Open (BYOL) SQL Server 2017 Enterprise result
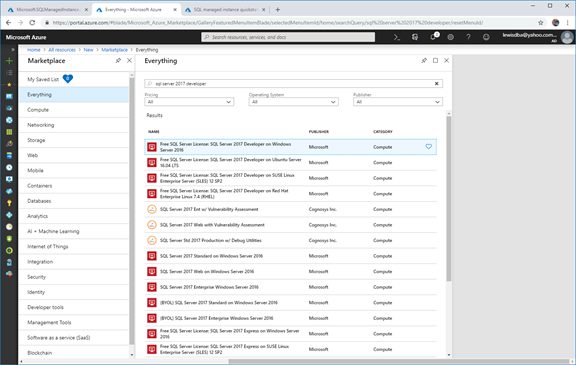Image resolution: width=576 pixels, height=365 pixels. (291, 318)
